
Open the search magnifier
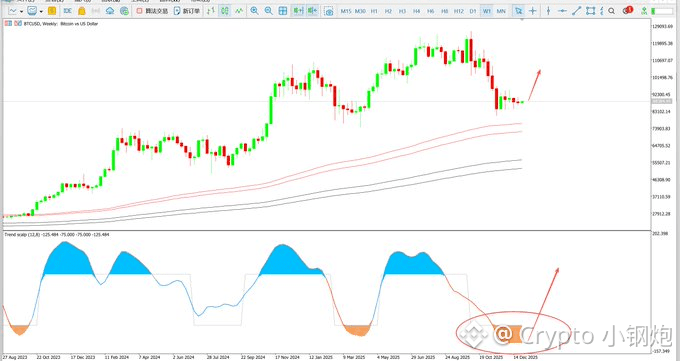coord(611,11)
